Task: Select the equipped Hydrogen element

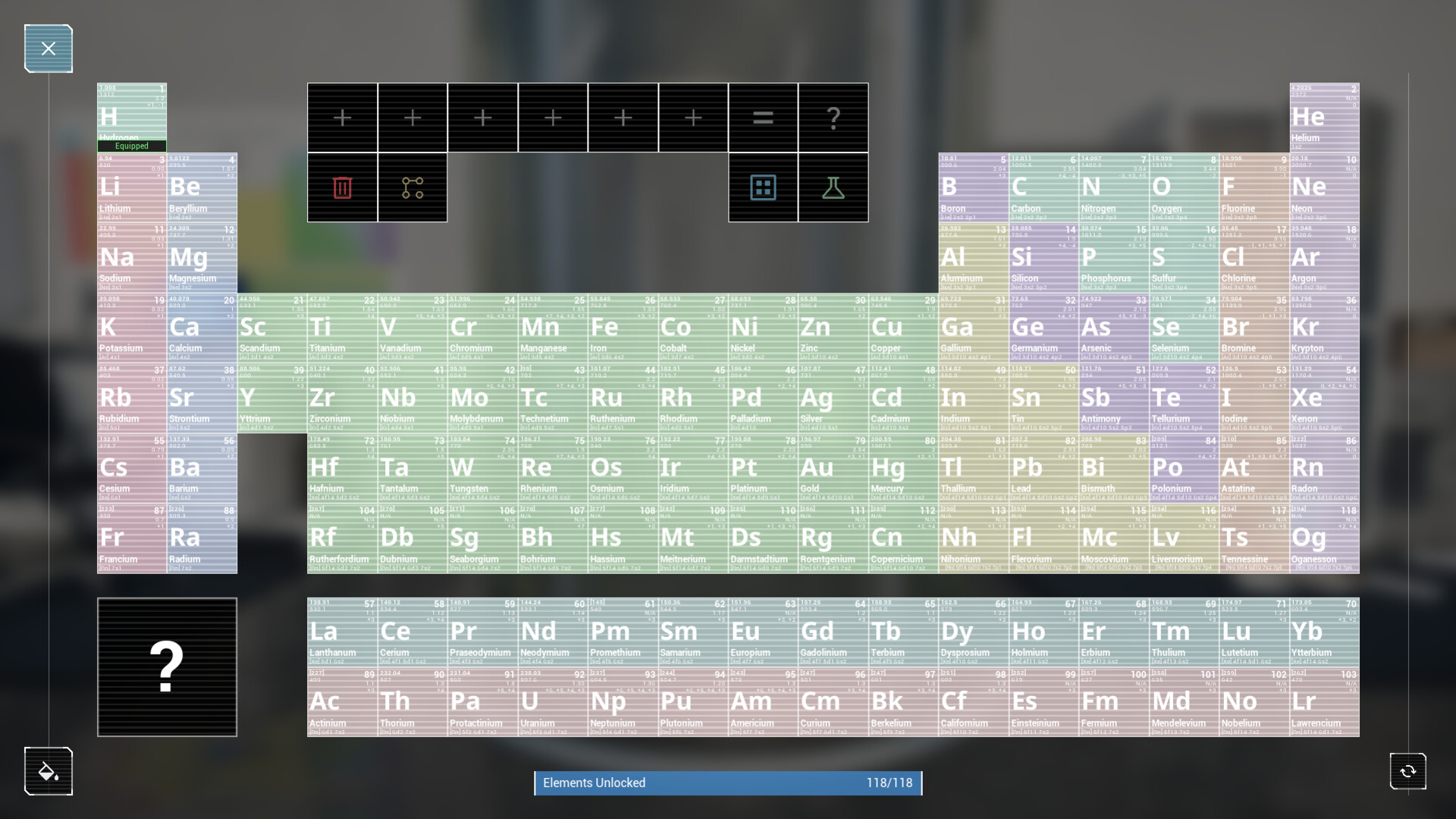Action: point(132,118)
